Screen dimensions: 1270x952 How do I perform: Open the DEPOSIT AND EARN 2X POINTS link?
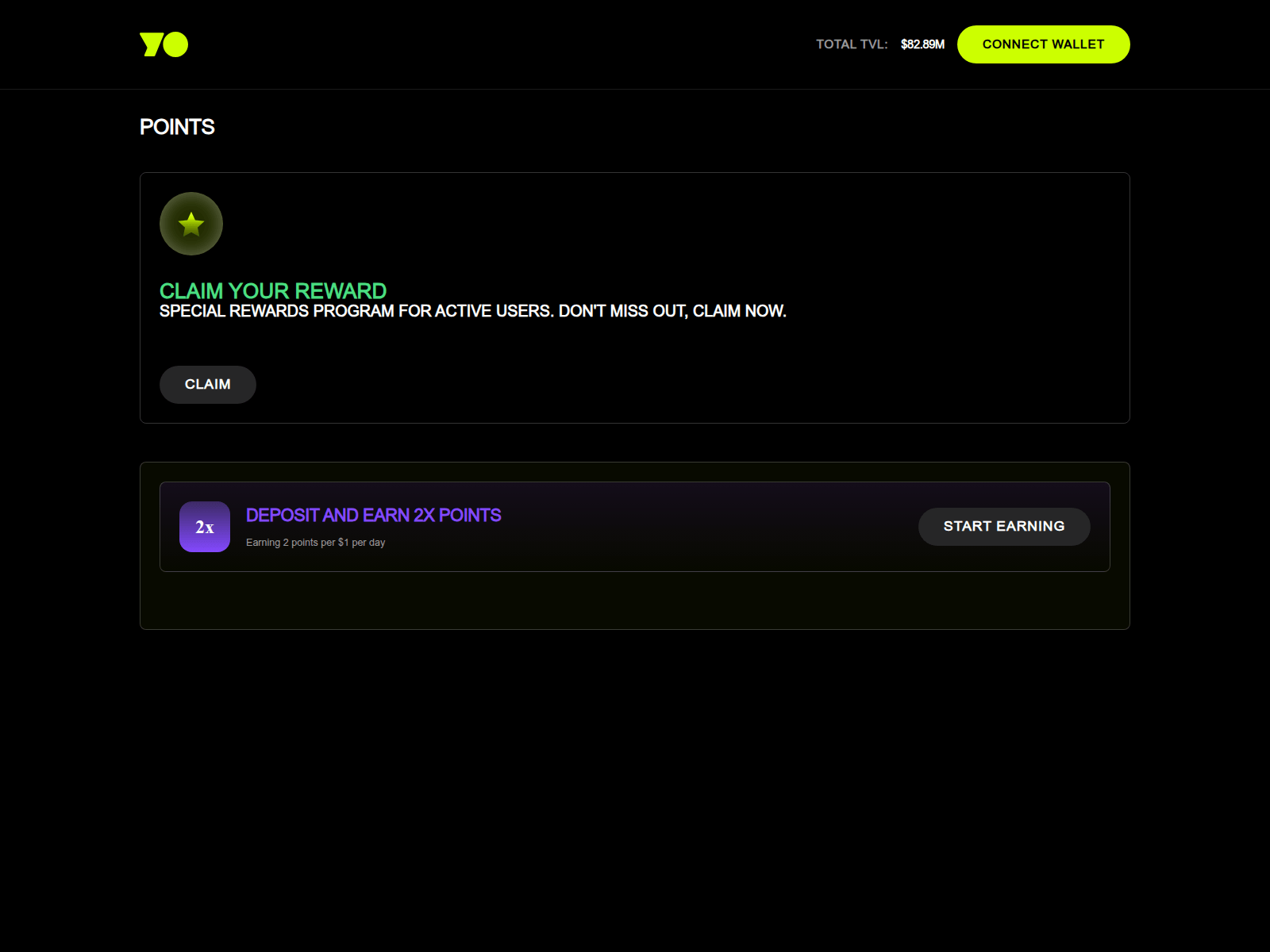pyautogui.click(x=373, y=515)
